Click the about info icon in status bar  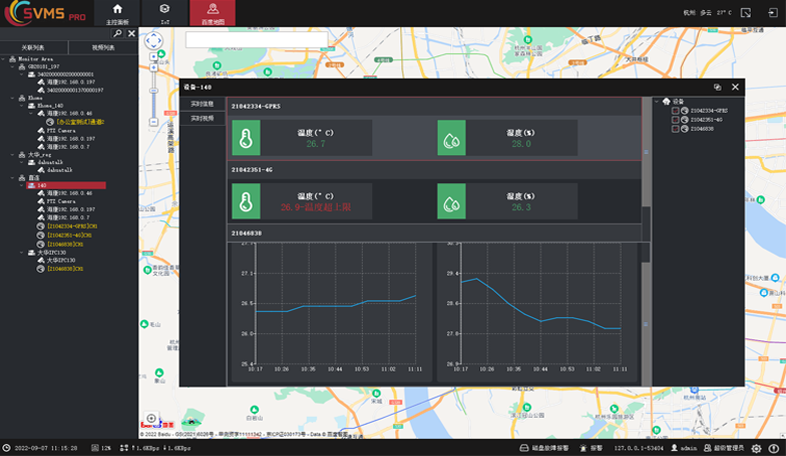773,448
